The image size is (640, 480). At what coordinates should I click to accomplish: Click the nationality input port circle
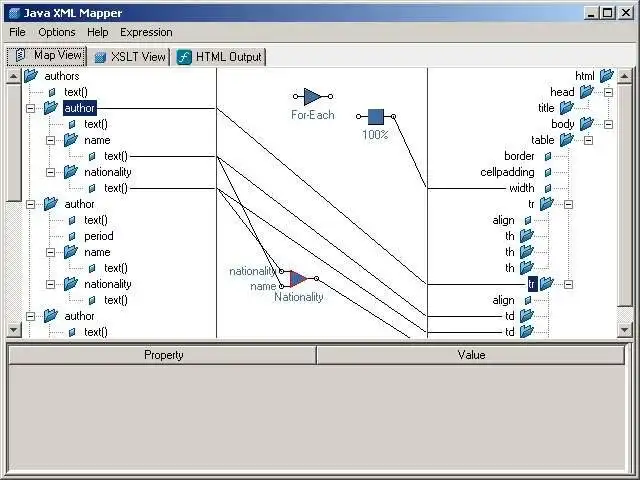(281, 271)
